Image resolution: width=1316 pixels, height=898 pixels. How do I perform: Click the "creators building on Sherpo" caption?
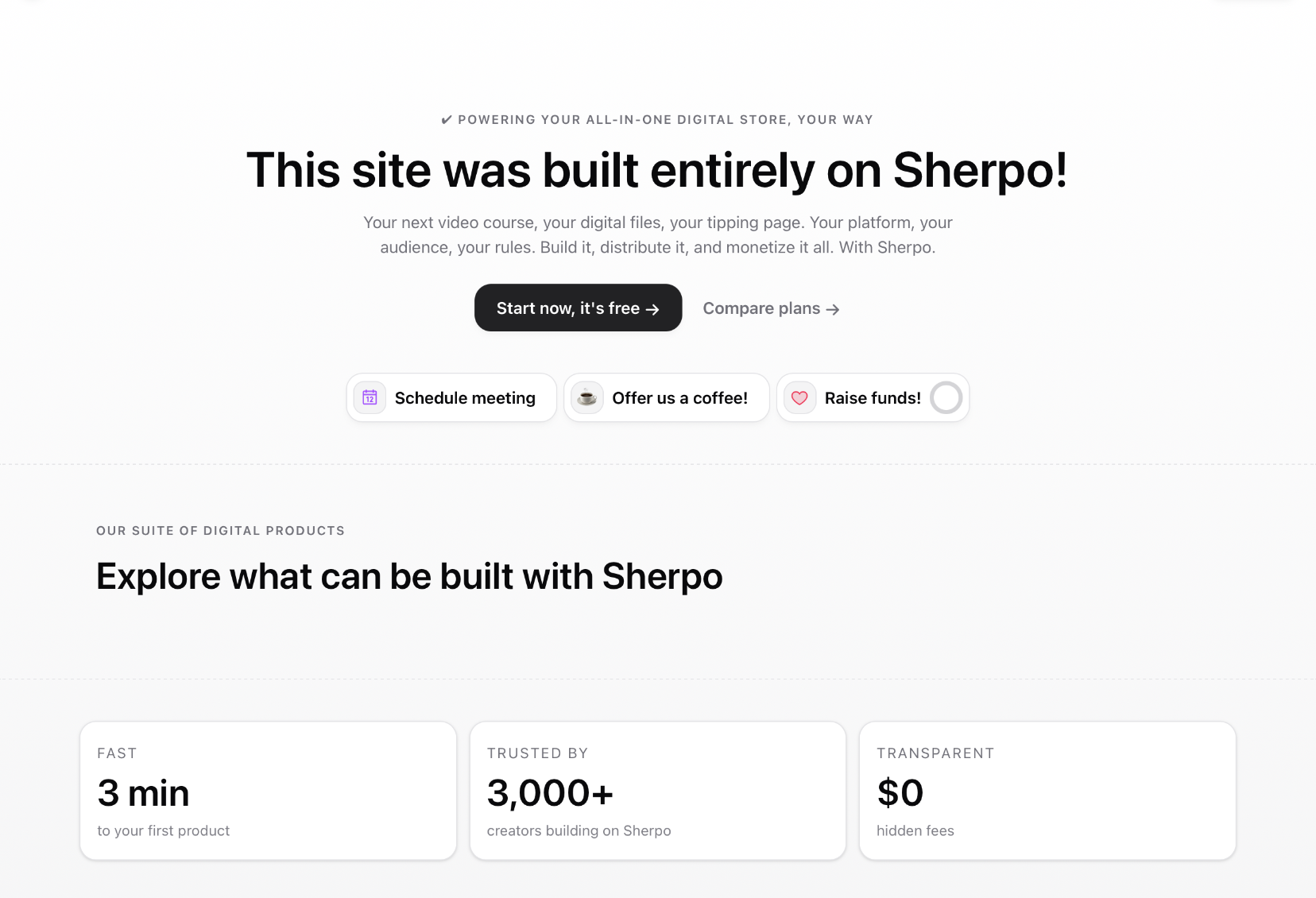coord(579,830)
